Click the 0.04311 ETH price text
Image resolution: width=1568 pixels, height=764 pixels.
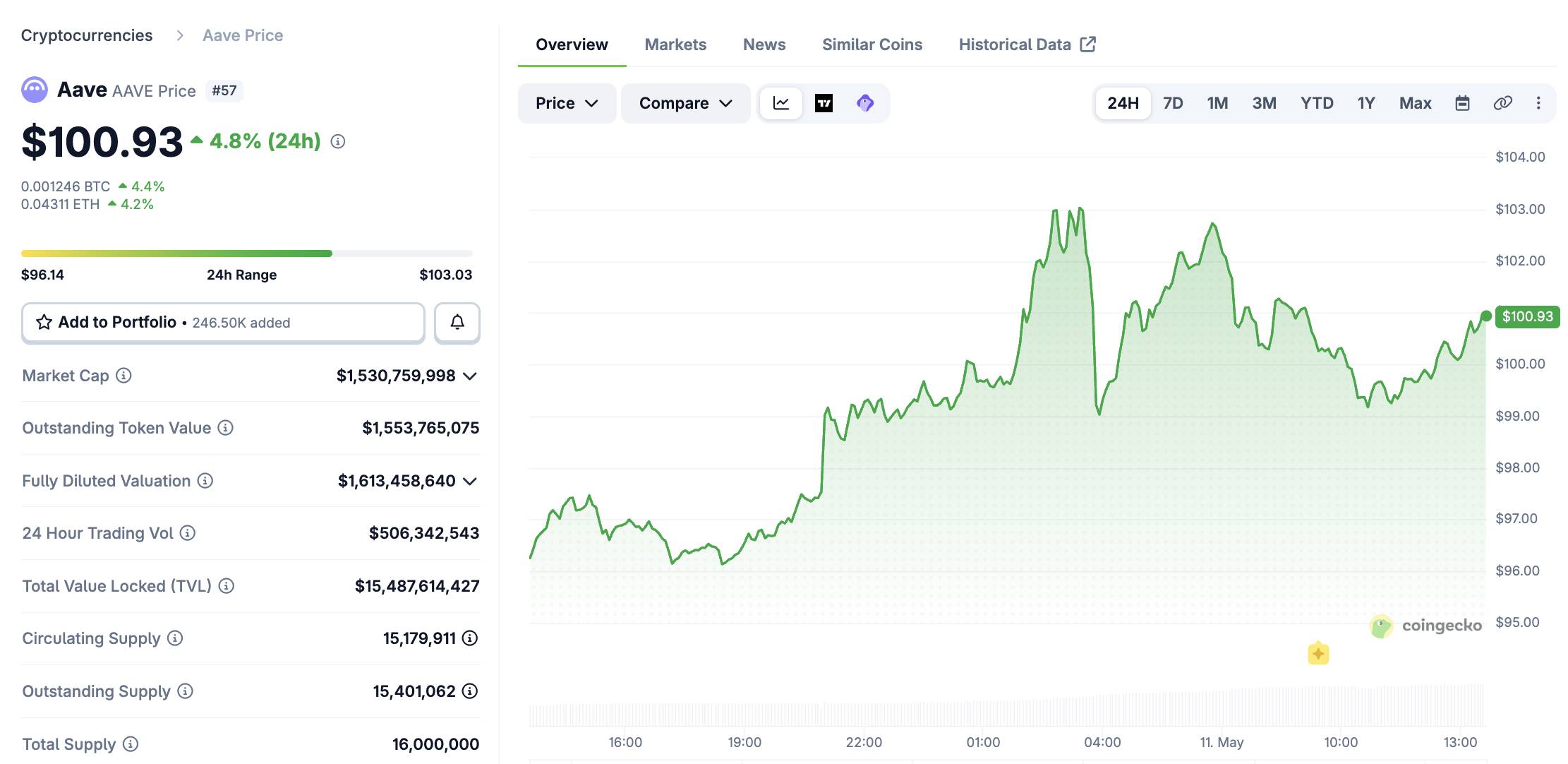click(x=61, y=204)
